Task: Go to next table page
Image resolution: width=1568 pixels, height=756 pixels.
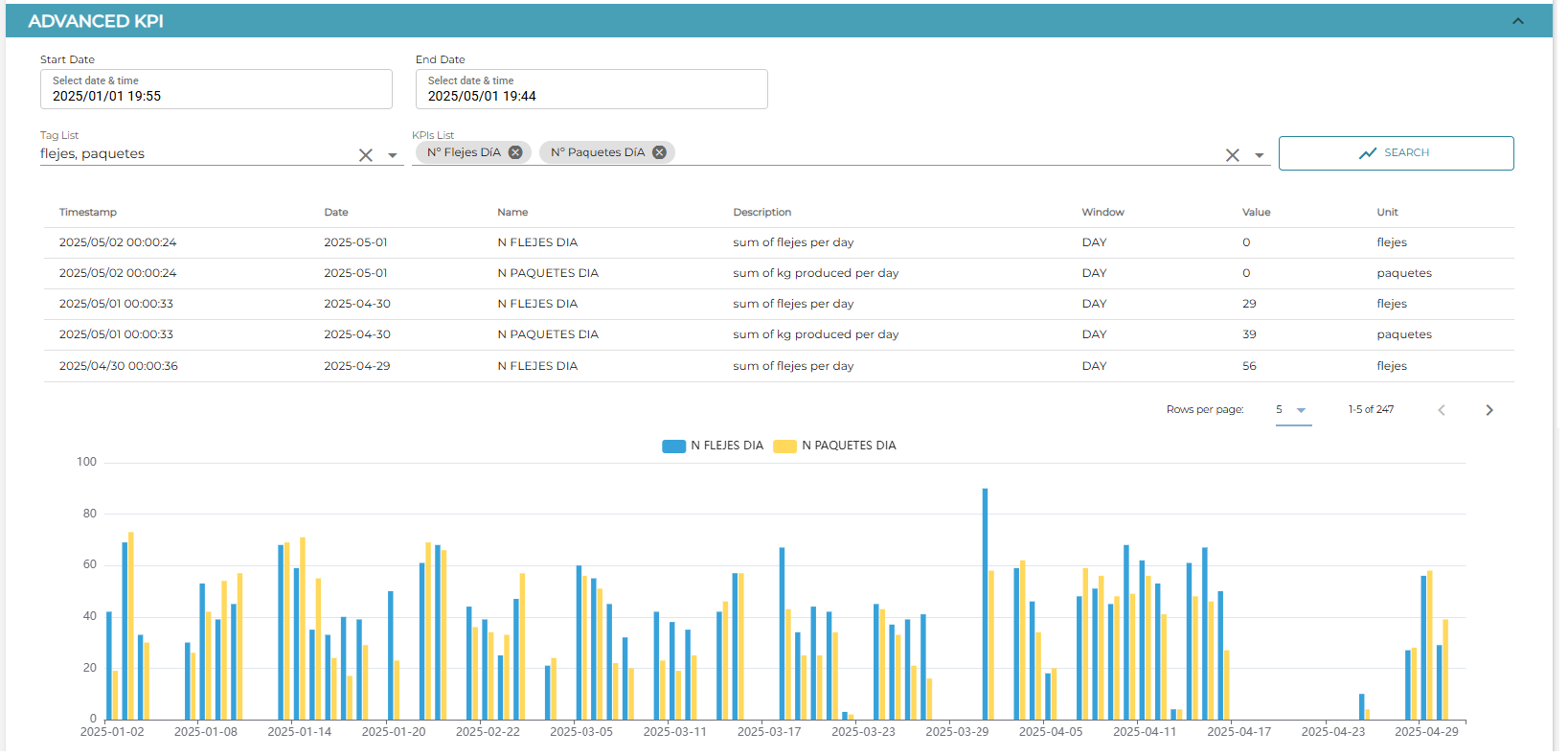Action: 1488,410
